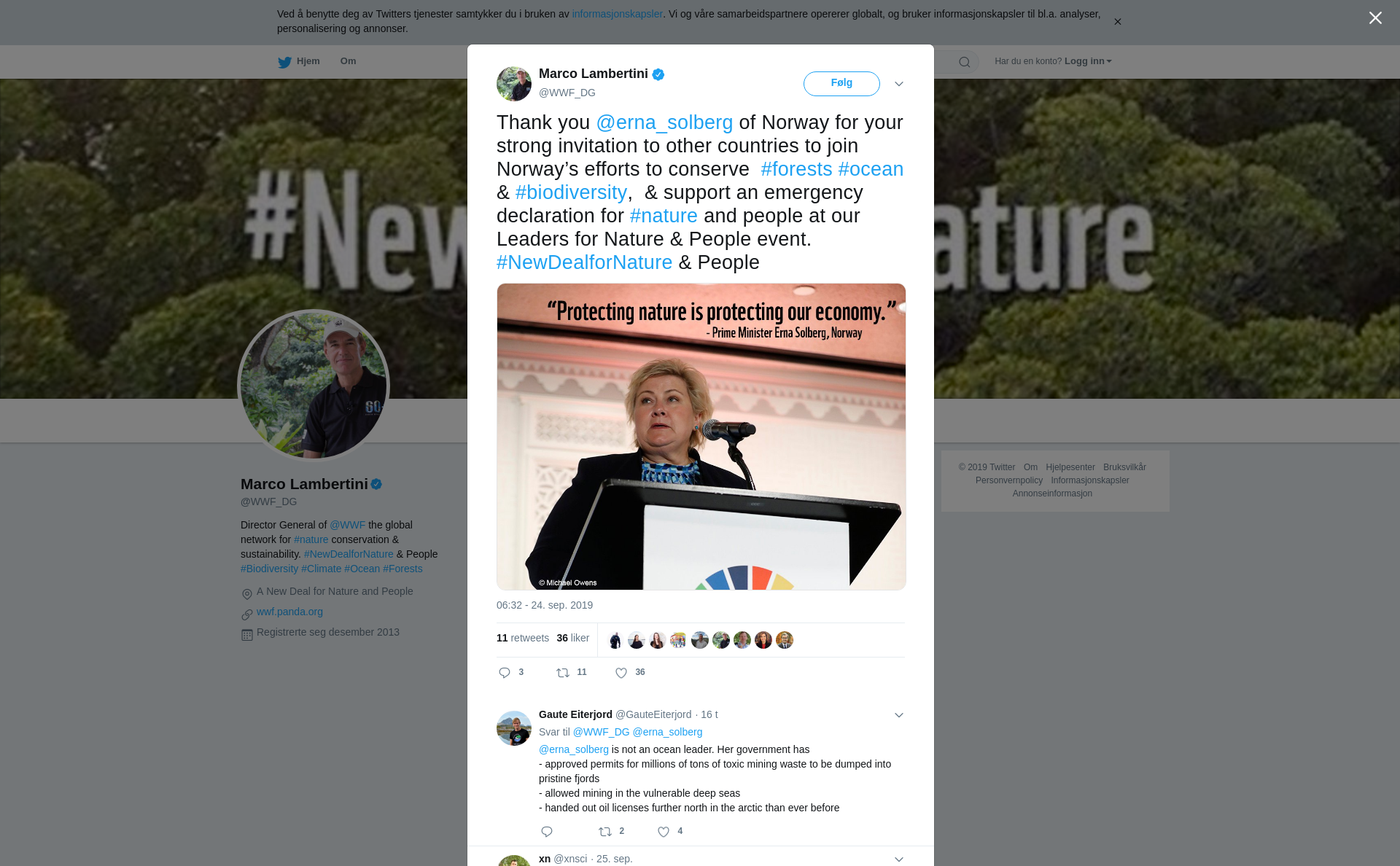Open the Logg inn dropdown
The height and width of the screenshot is (866, 1400).
pyautogui.click(x=1088, y=61)
